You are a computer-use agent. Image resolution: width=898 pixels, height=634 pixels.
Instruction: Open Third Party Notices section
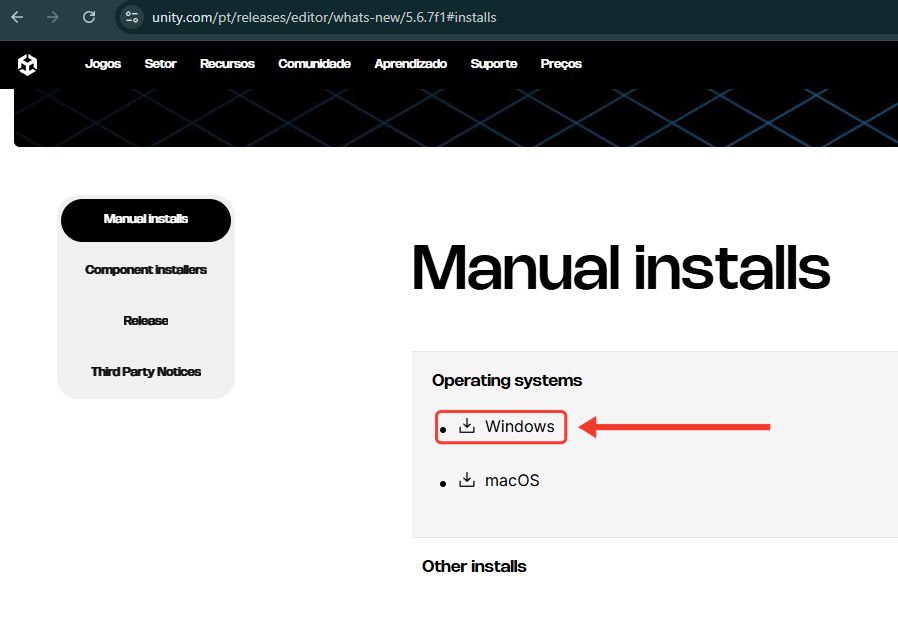click(146, 372)
